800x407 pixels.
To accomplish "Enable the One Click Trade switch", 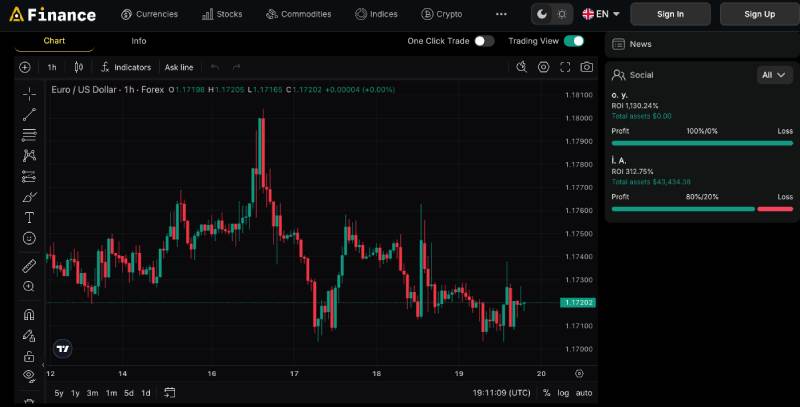I will [484, 41].
